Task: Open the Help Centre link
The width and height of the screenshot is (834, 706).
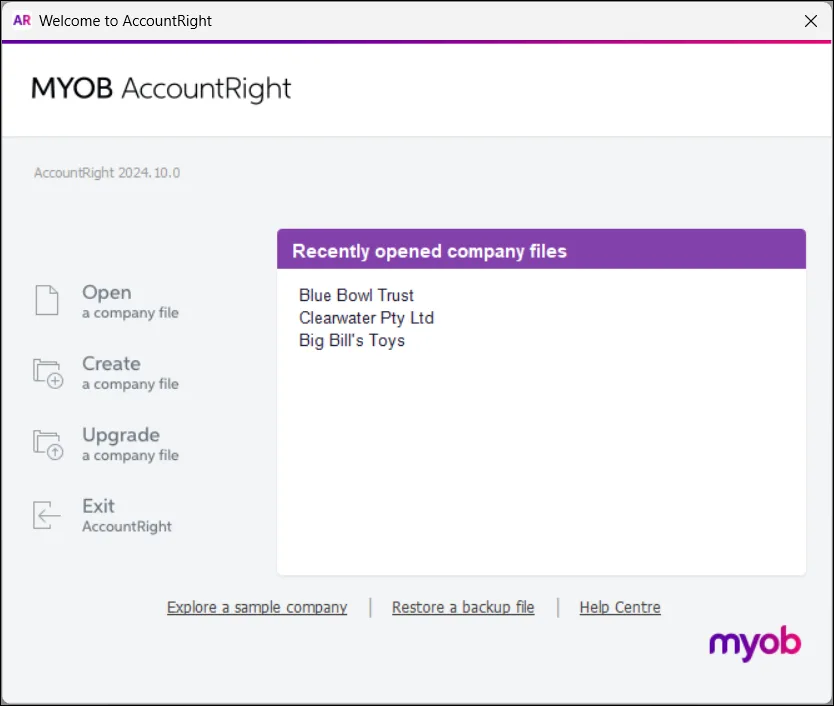Action: 620,607
